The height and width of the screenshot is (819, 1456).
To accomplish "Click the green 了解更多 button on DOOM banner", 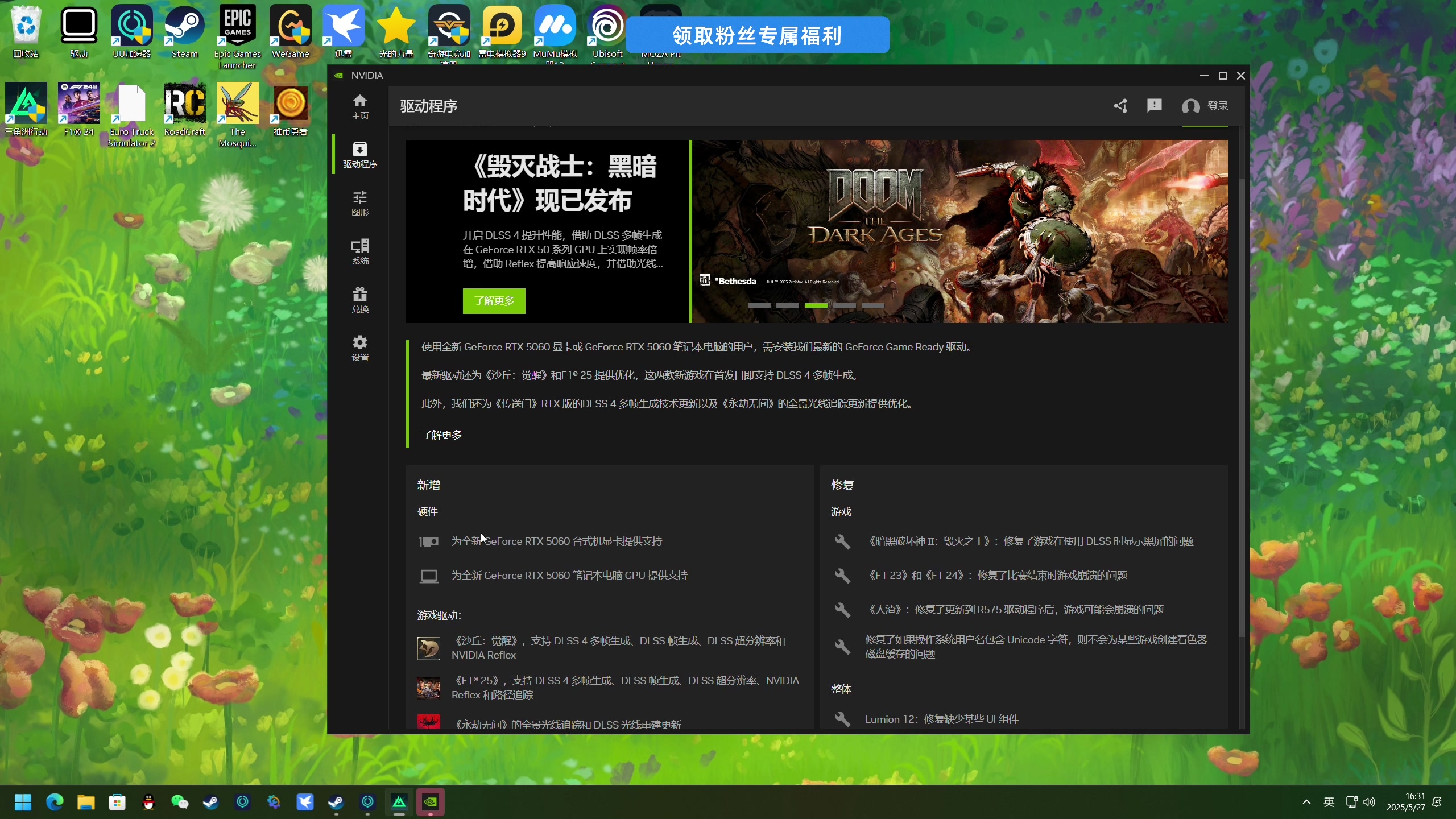I will (494, 301).
